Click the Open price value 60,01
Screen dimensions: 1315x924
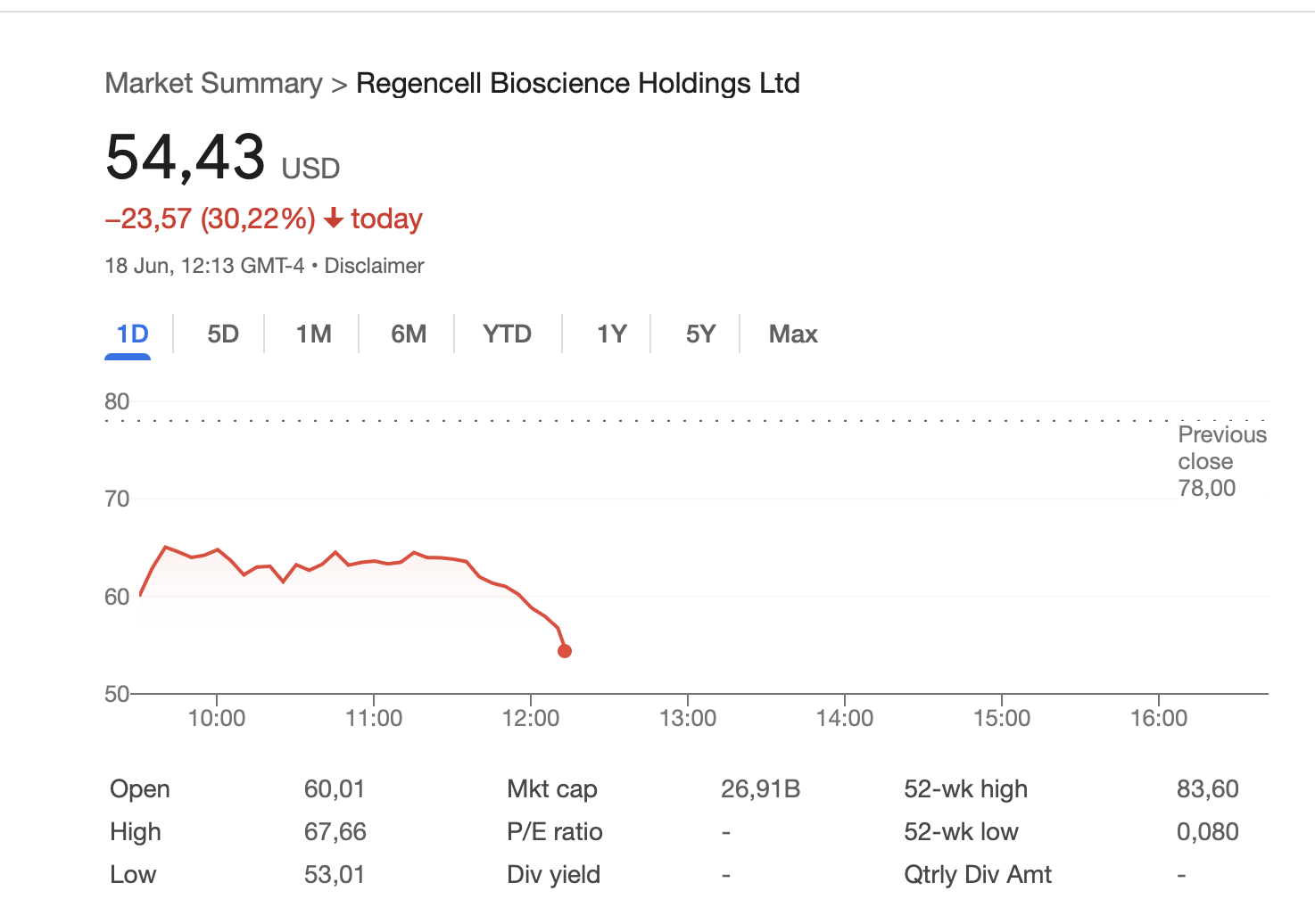335,789
